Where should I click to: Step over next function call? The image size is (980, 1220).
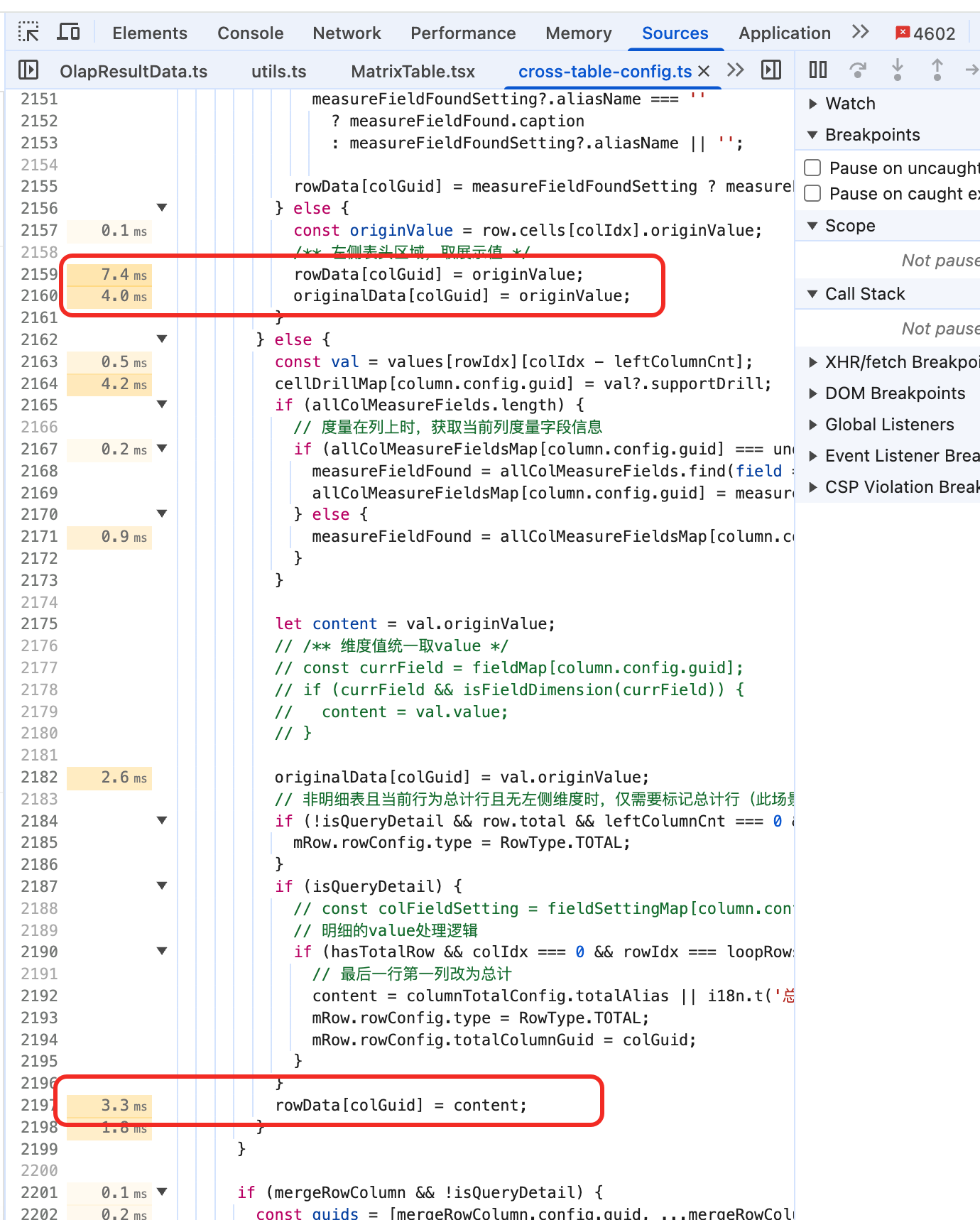(858, 70)
